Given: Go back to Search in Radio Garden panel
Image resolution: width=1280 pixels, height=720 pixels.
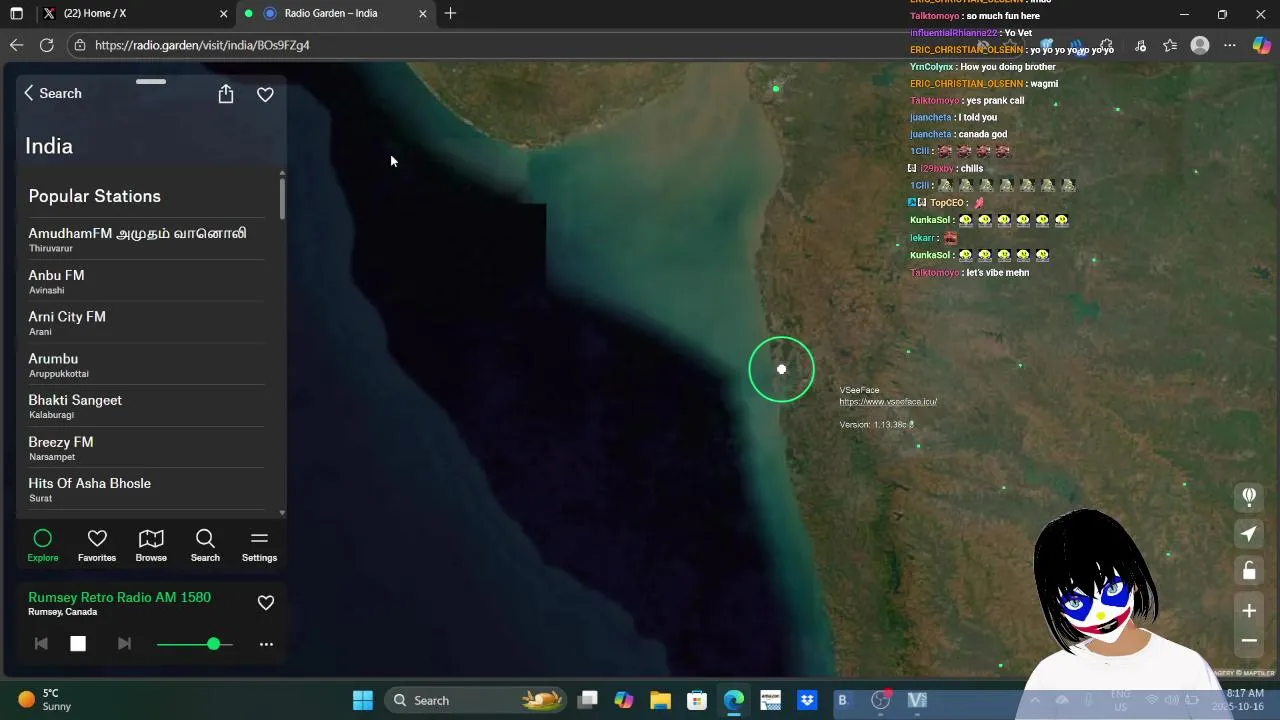Looking at the screenshot, I should coord(52,93).
